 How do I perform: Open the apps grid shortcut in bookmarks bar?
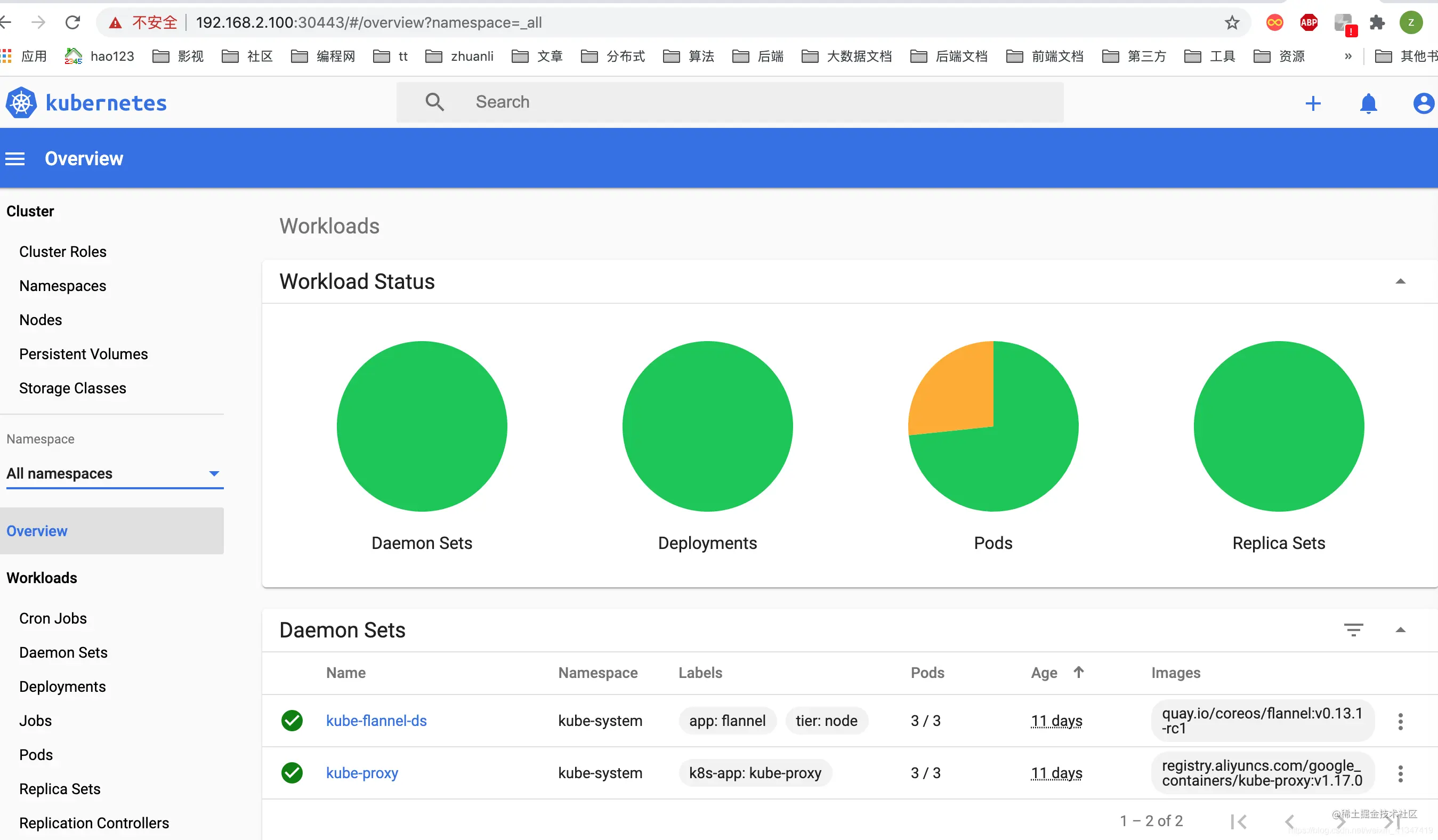point(6,56)
